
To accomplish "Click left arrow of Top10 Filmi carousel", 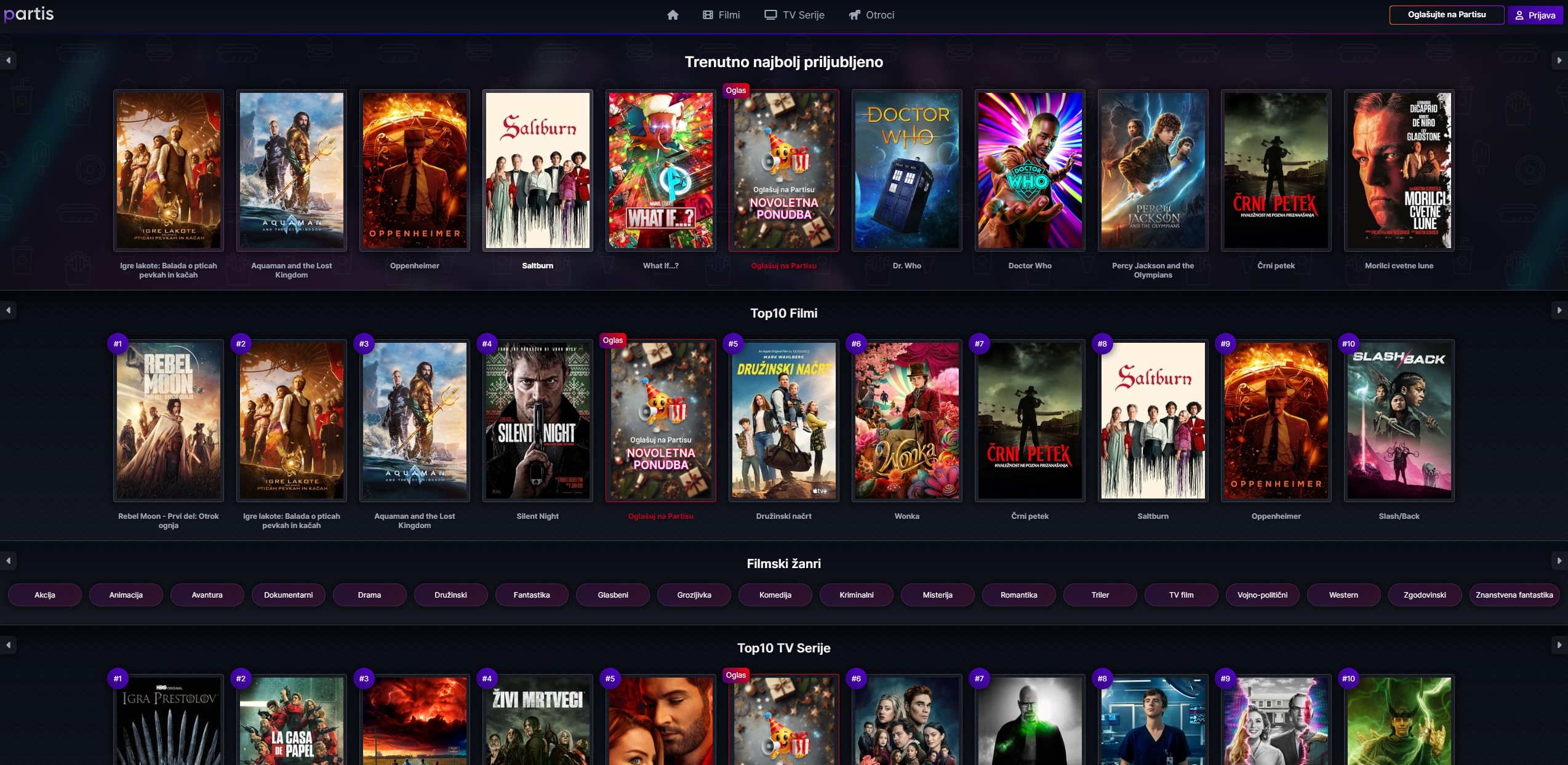I will pos(9,310).
